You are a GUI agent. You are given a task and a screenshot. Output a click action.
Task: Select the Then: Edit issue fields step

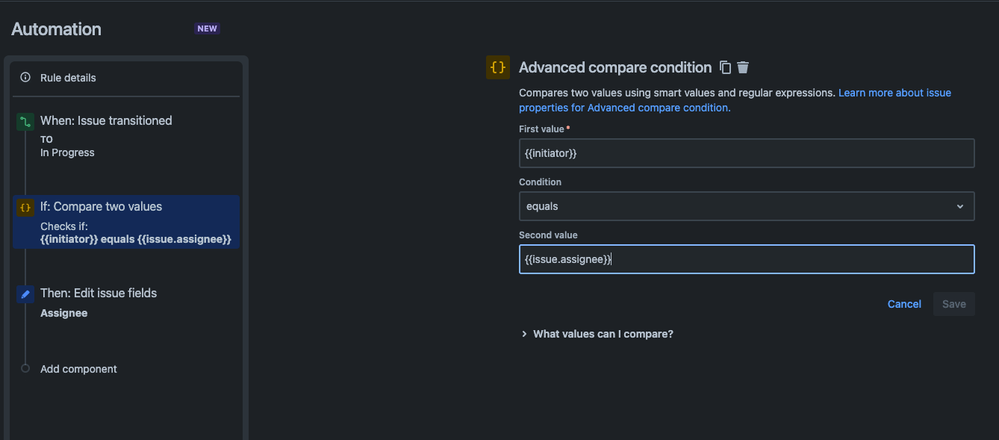tap(98, 294)
